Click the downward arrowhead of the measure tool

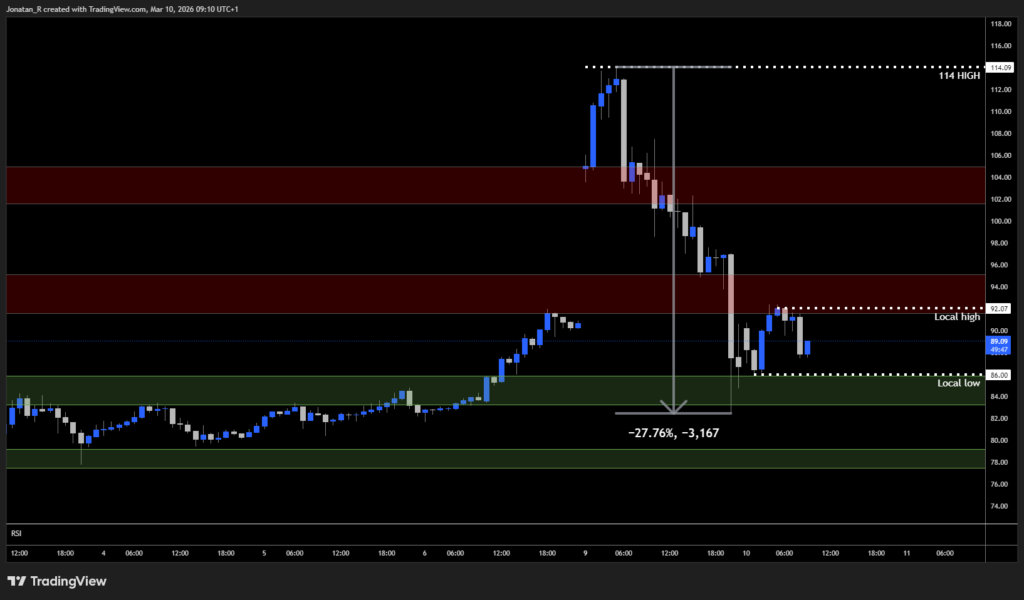[x=674, y=407]
